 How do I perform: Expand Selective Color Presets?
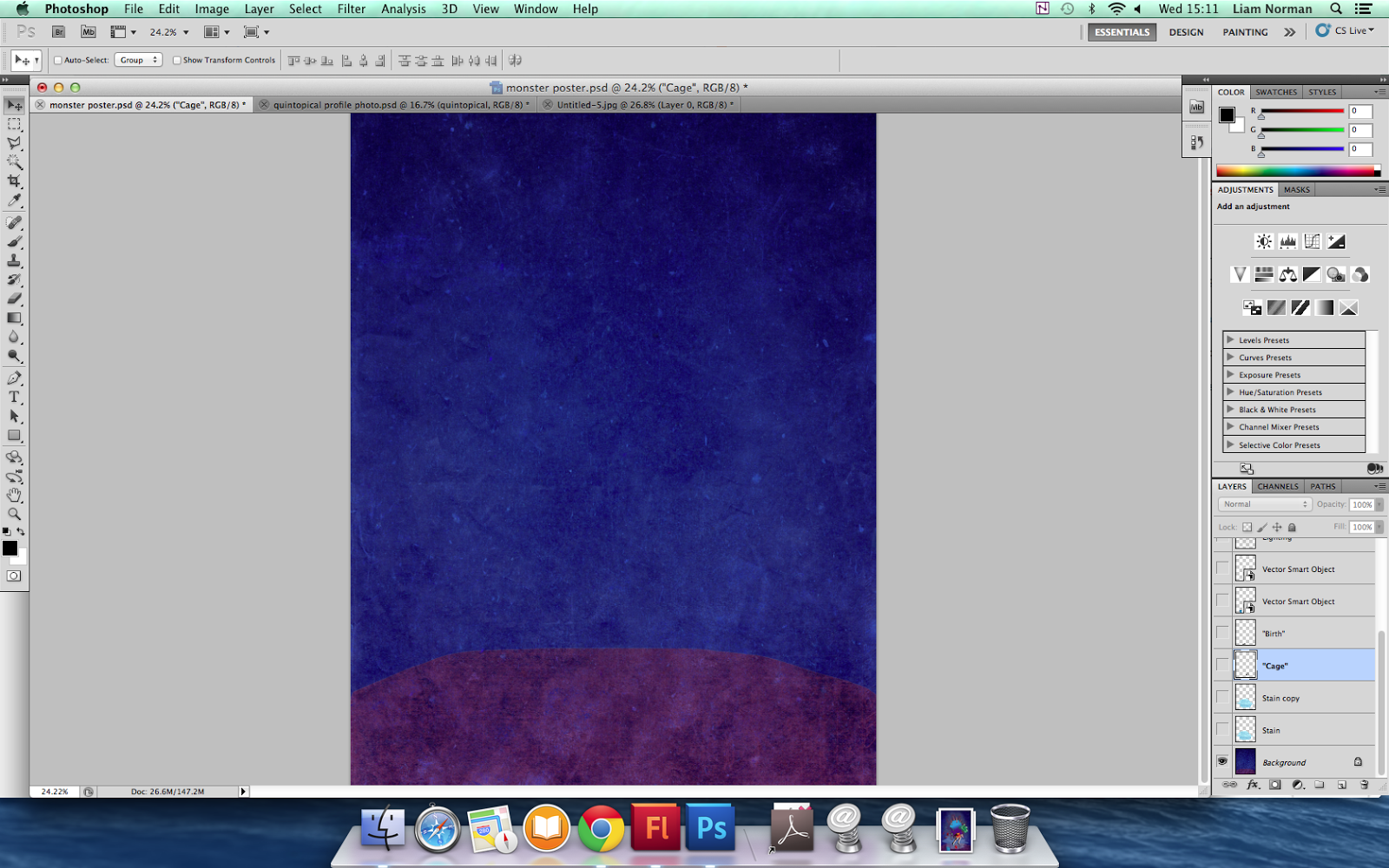coord(1230,444)
